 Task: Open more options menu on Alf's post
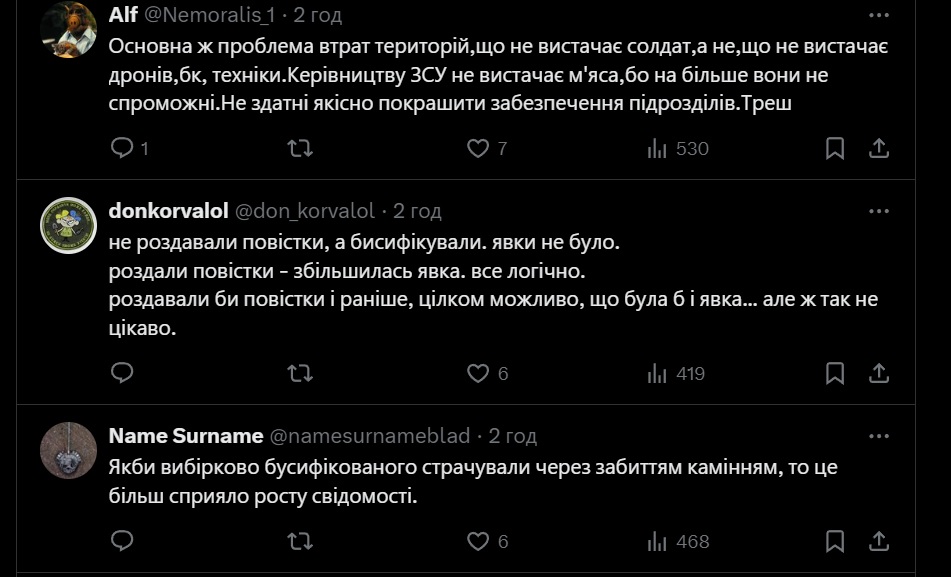point(879,16)
